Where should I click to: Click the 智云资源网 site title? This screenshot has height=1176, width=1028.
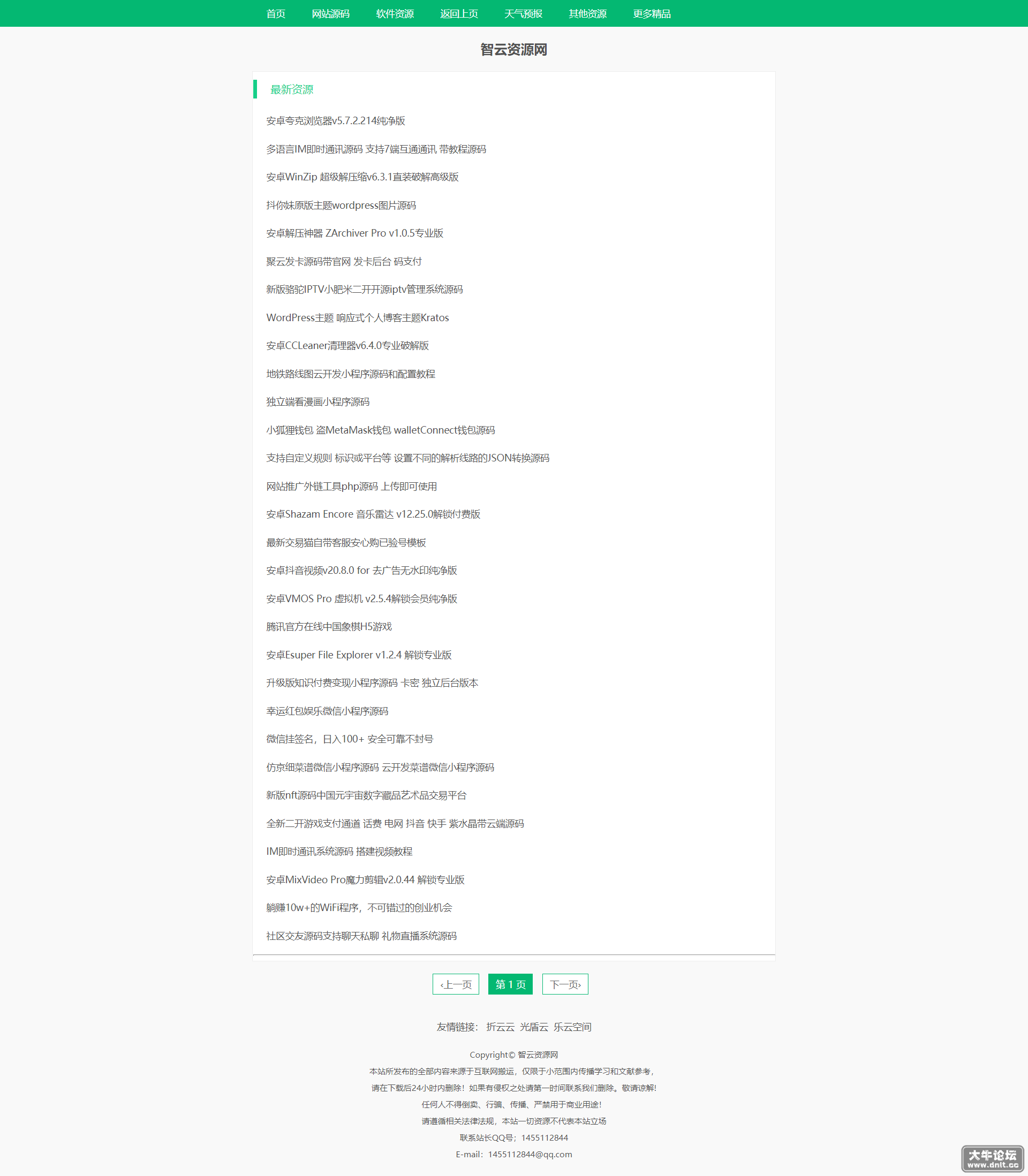pyautogui.click(x=513, y=50)
